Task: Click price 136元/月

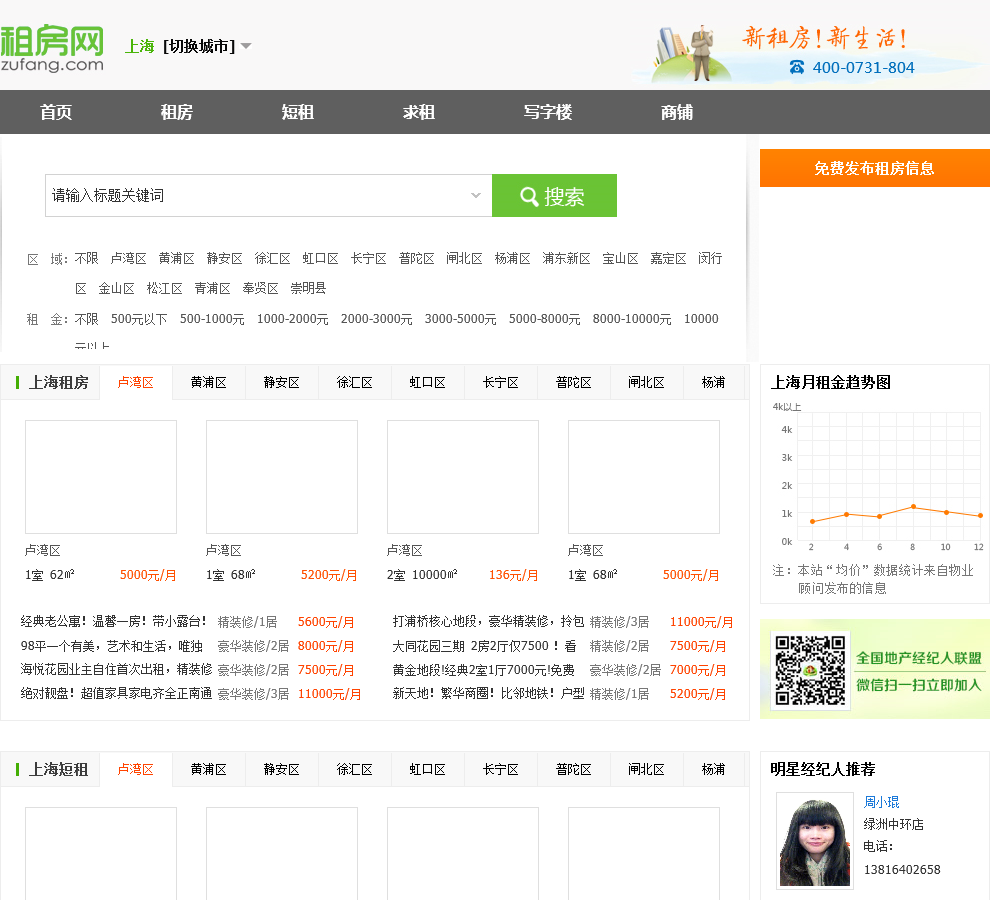Action: (x=513, y=575)
